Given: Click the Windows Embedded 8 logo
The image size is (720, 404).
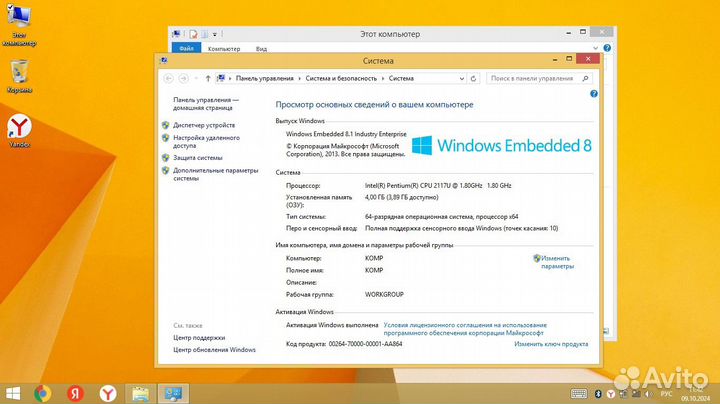Looking at the screenshot, I should (501, 146).
